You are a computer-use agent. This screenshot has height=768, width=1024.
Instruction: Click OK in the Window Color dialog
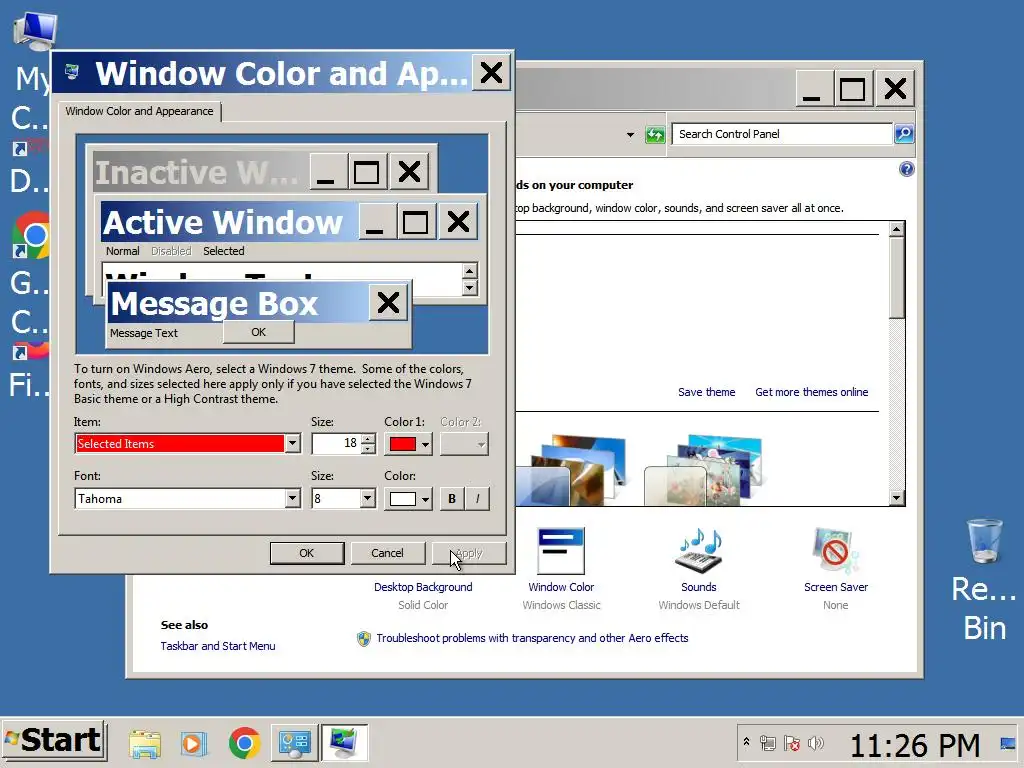[x=307, y=553]
